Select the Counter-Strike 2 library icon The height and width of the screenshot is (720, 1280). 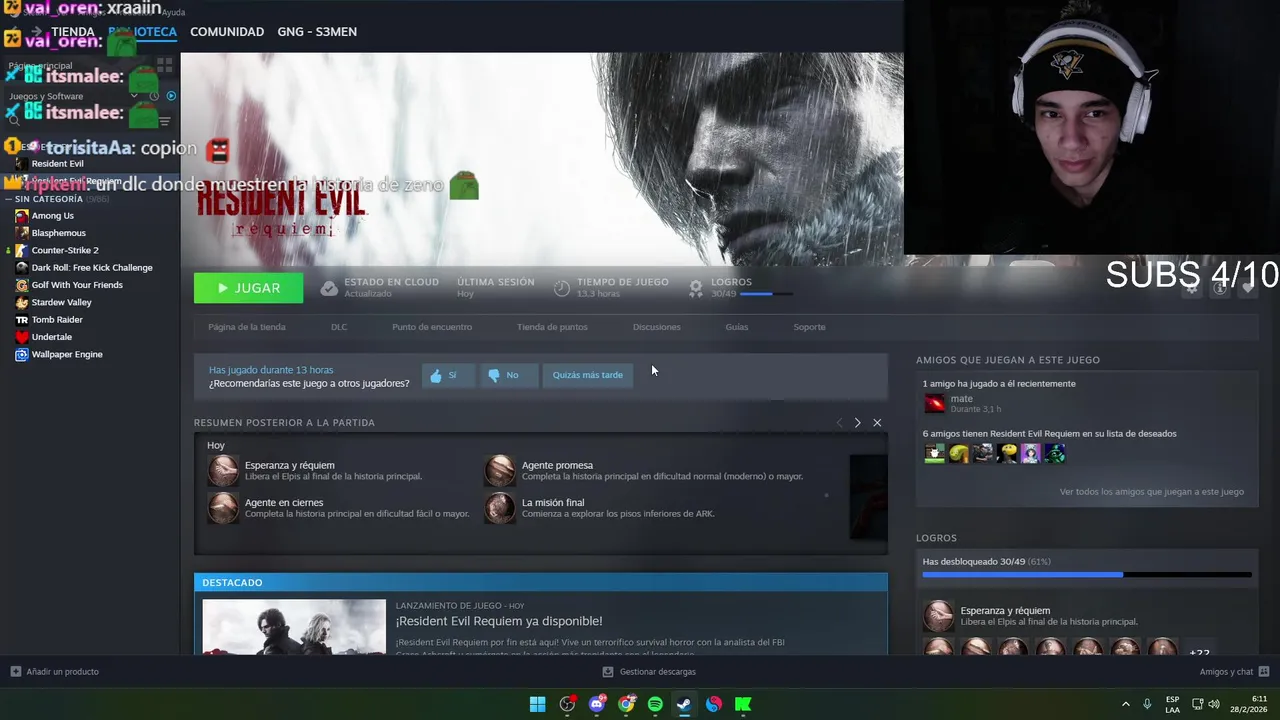[x=22, y=250]
